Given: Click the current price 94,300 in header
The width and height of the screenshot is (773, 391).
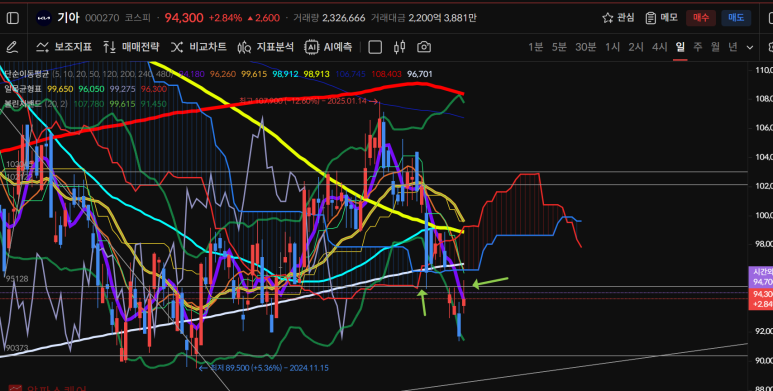Looking at the screenshot, I should tap(184, 18).
